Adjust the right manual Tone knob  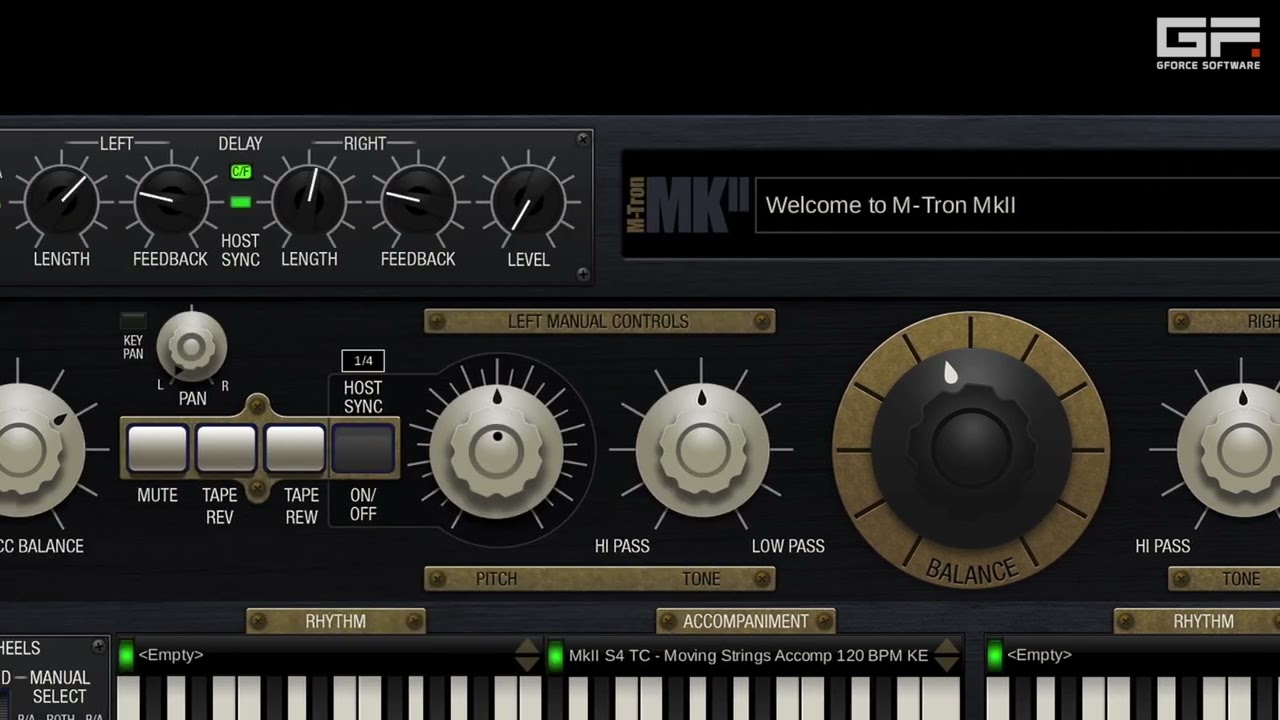[1242, 450]
